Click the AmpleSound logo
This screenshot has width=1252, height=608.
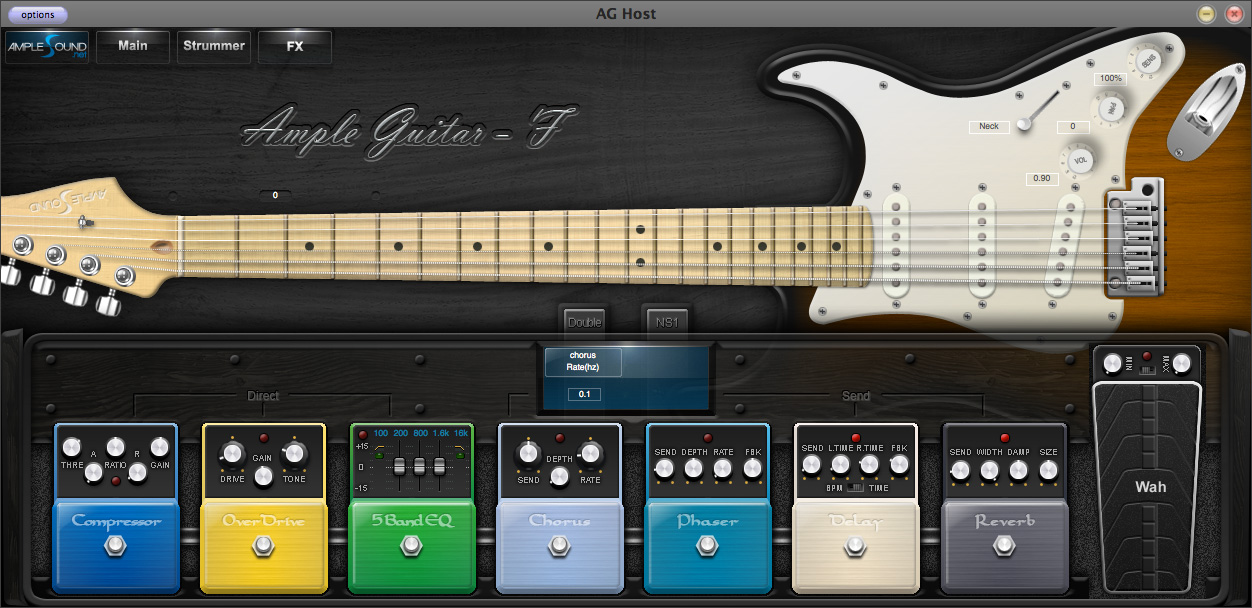[x=47, y=47]
